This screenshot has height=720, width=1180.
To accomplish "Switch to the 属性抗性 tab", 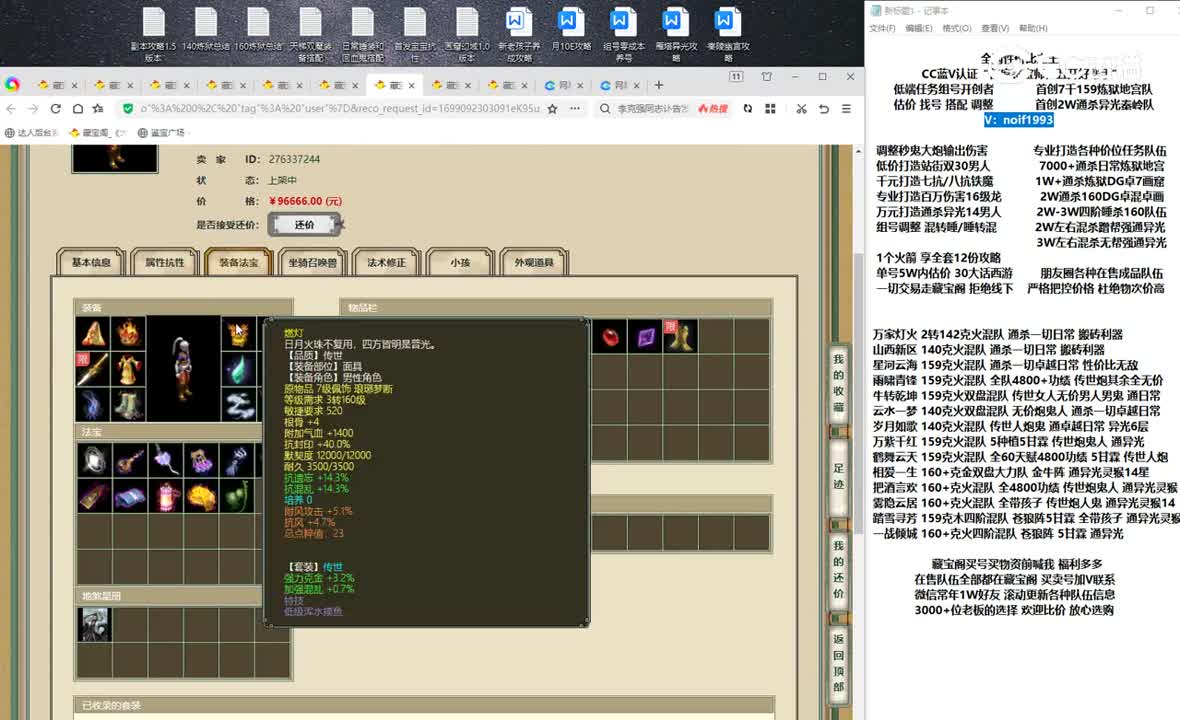I will [164, 263].
